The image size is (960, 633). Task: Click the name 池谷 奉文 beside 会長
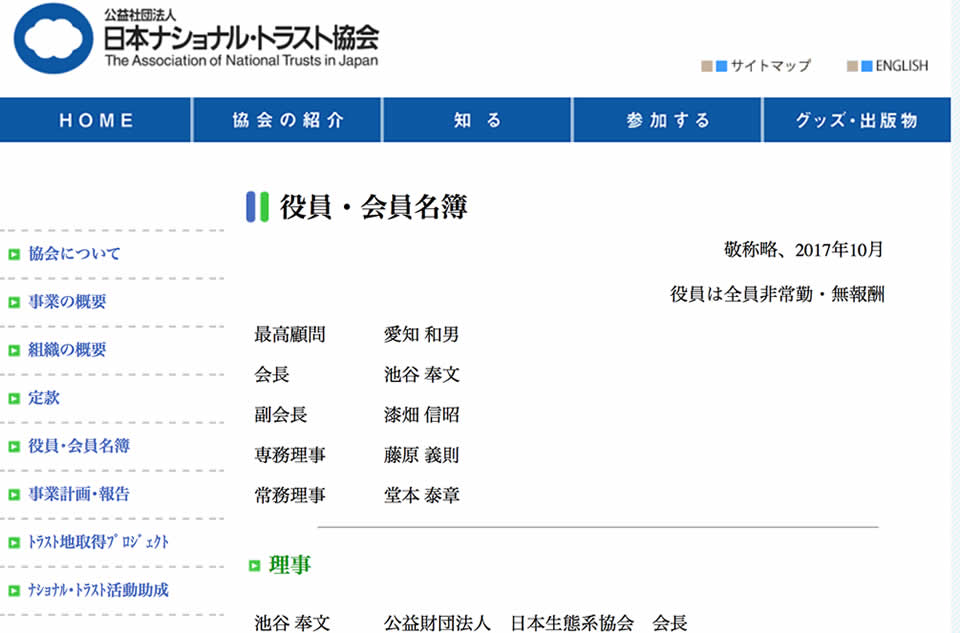[422, 374]
